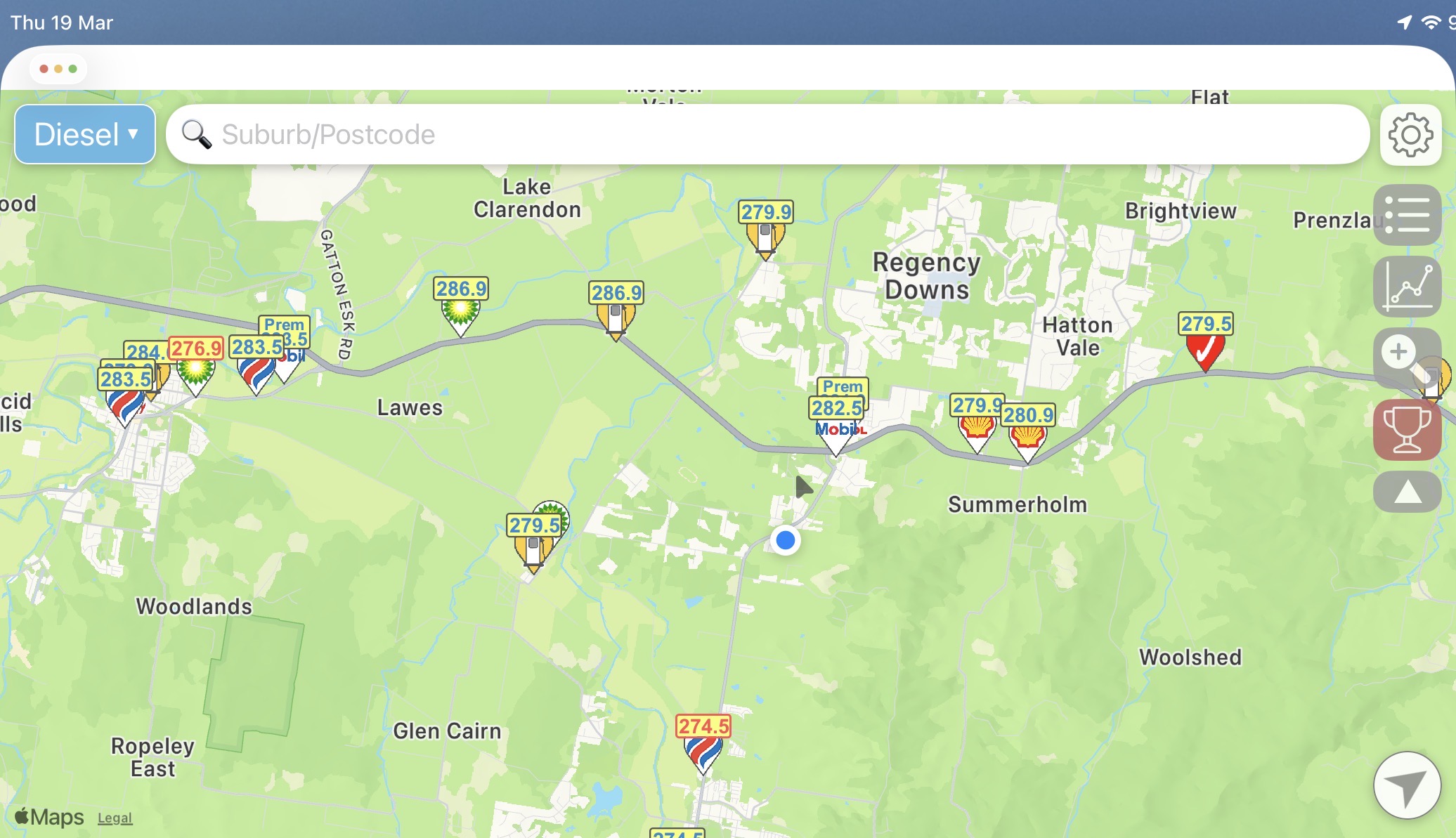Tap the Thu 19 Mar date
Image resolution: width=1456 pixels, height=838 pixels.
click(62, 22)
